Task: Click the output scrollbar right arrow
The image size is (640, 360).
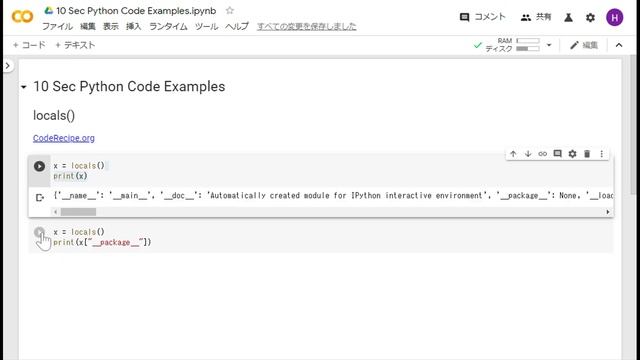Action: pyautogui.click(x=608, y=212)
